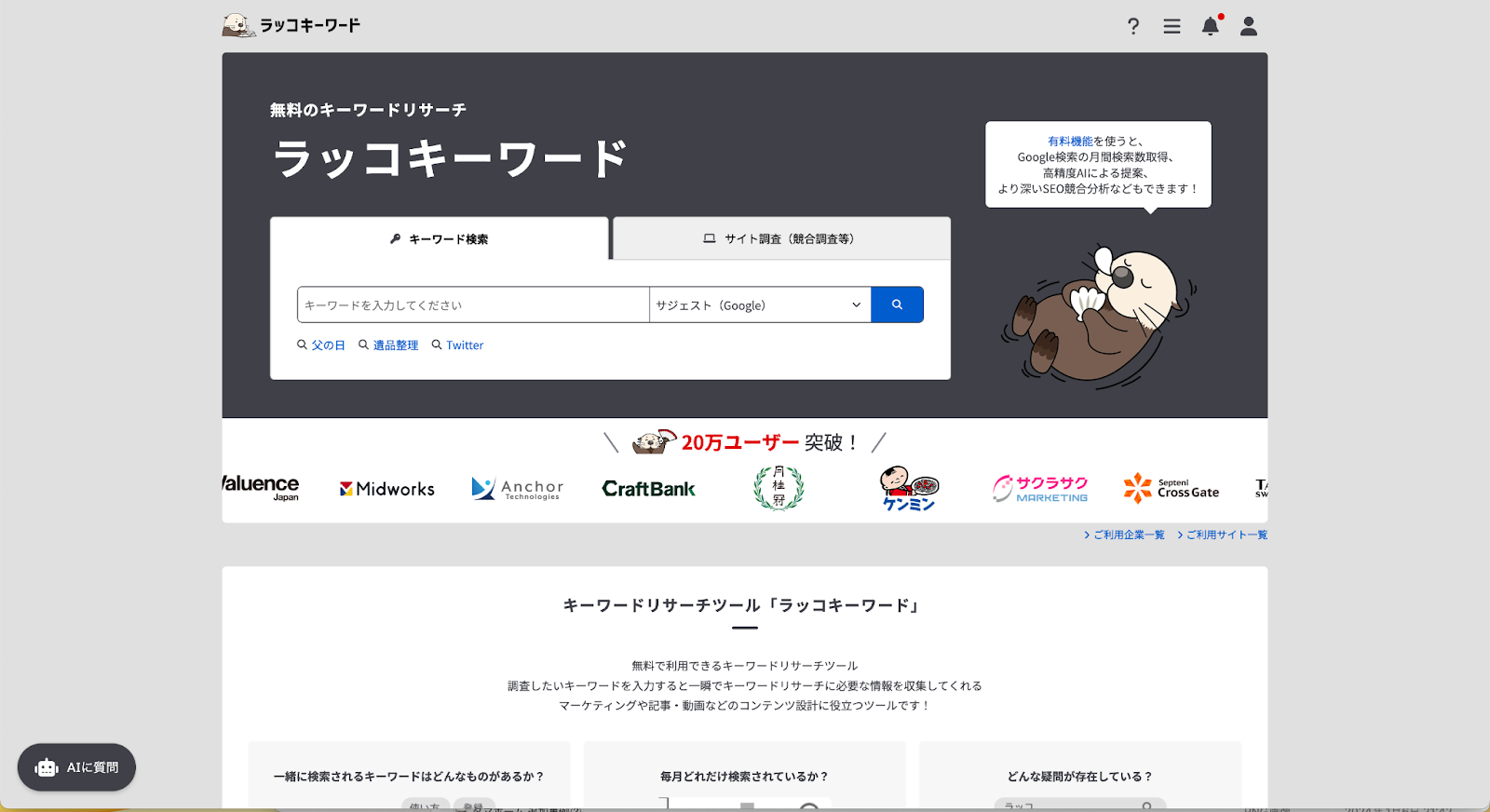The height and width of the screenshot is (812, 1490).
Task: Click the Valuence Japan logo
Action: click(261, 487)
